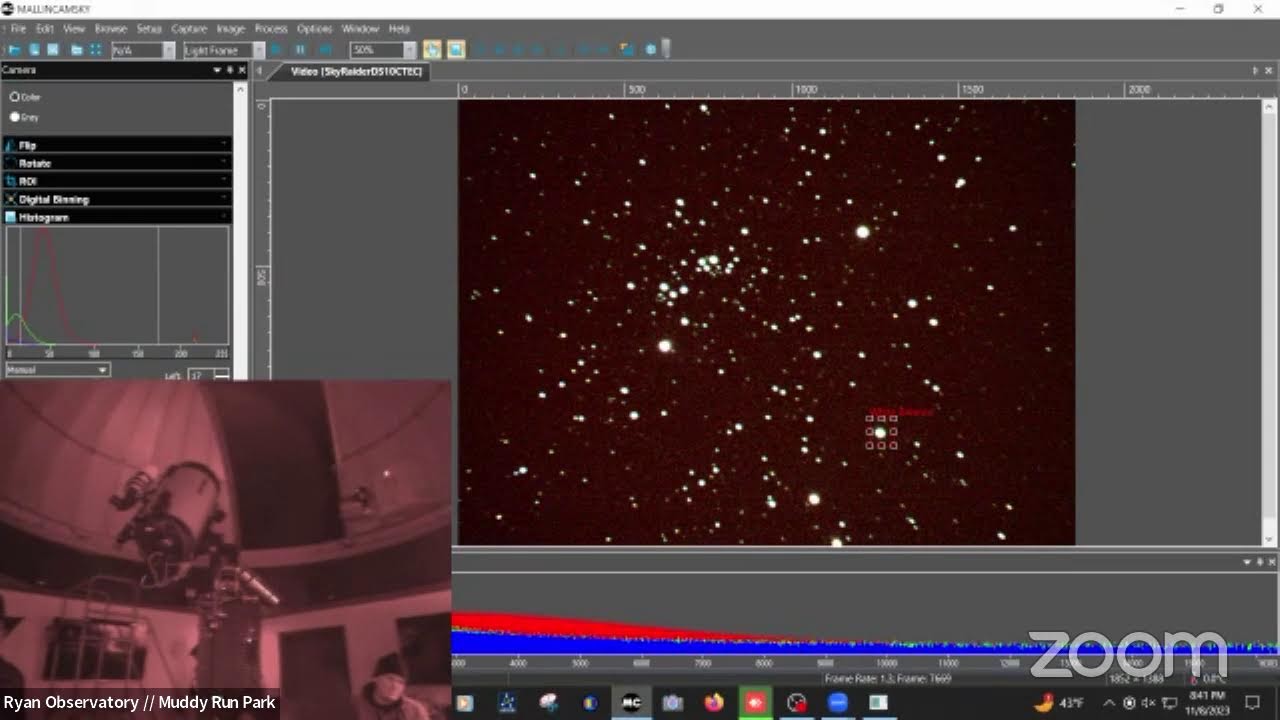Screen dimensions: 1280x720
Task: Pin the bottom histogram panel
Action: (x=1259, y=562)
